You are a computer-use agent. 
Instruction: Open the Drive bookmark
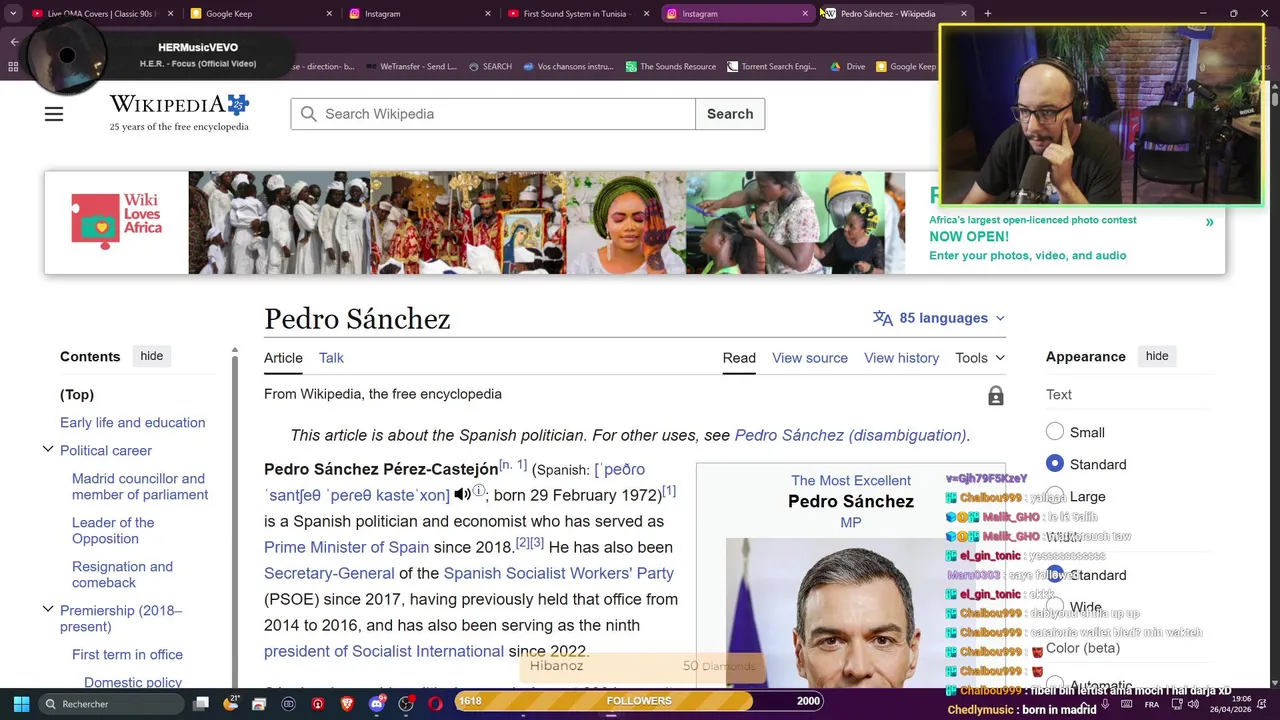click(848, 67)
